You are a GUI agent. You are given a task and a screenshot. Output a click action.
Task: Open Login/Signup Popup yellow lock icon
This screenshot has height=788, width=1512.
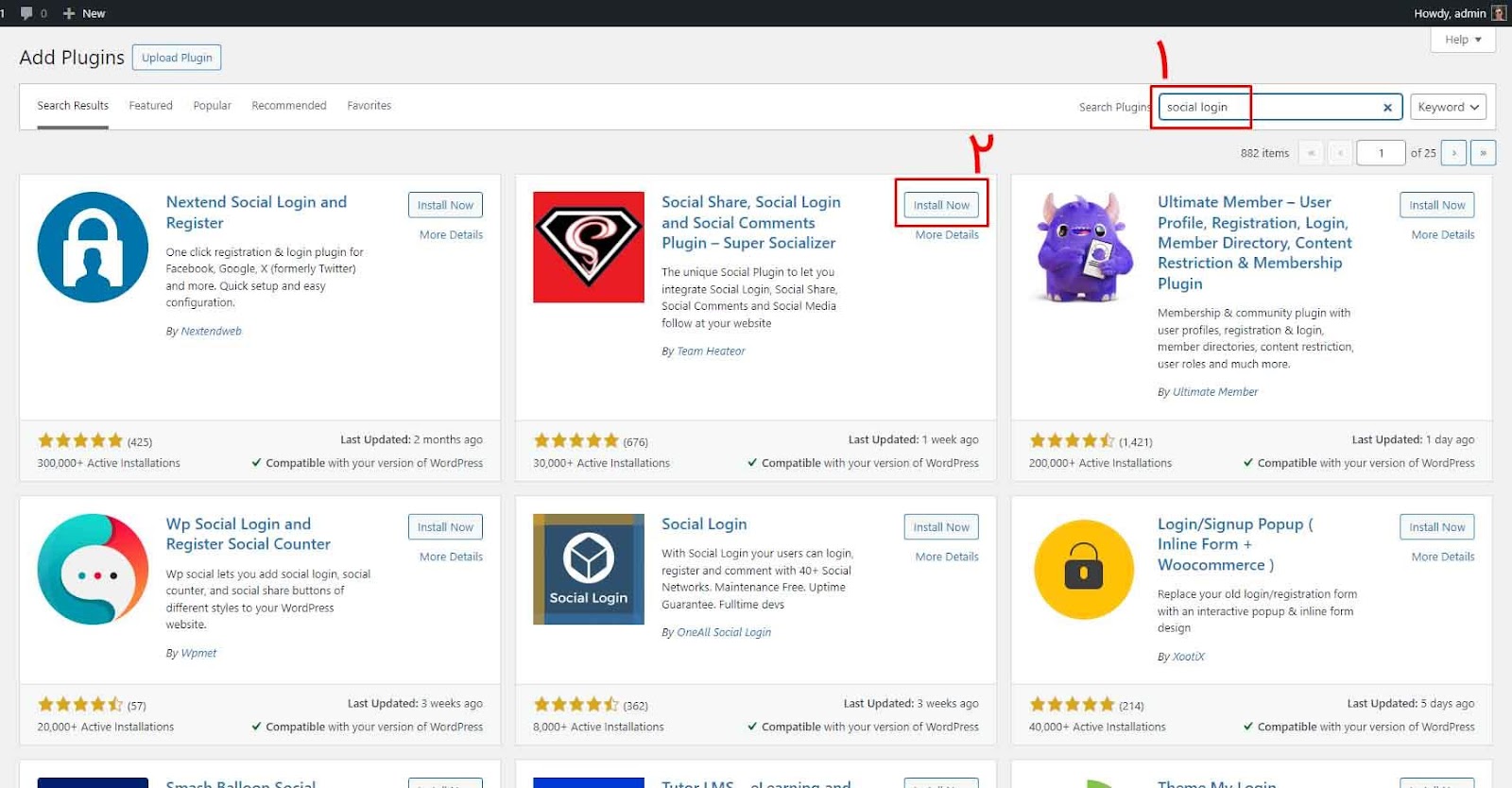click(x=1084, y=570)
